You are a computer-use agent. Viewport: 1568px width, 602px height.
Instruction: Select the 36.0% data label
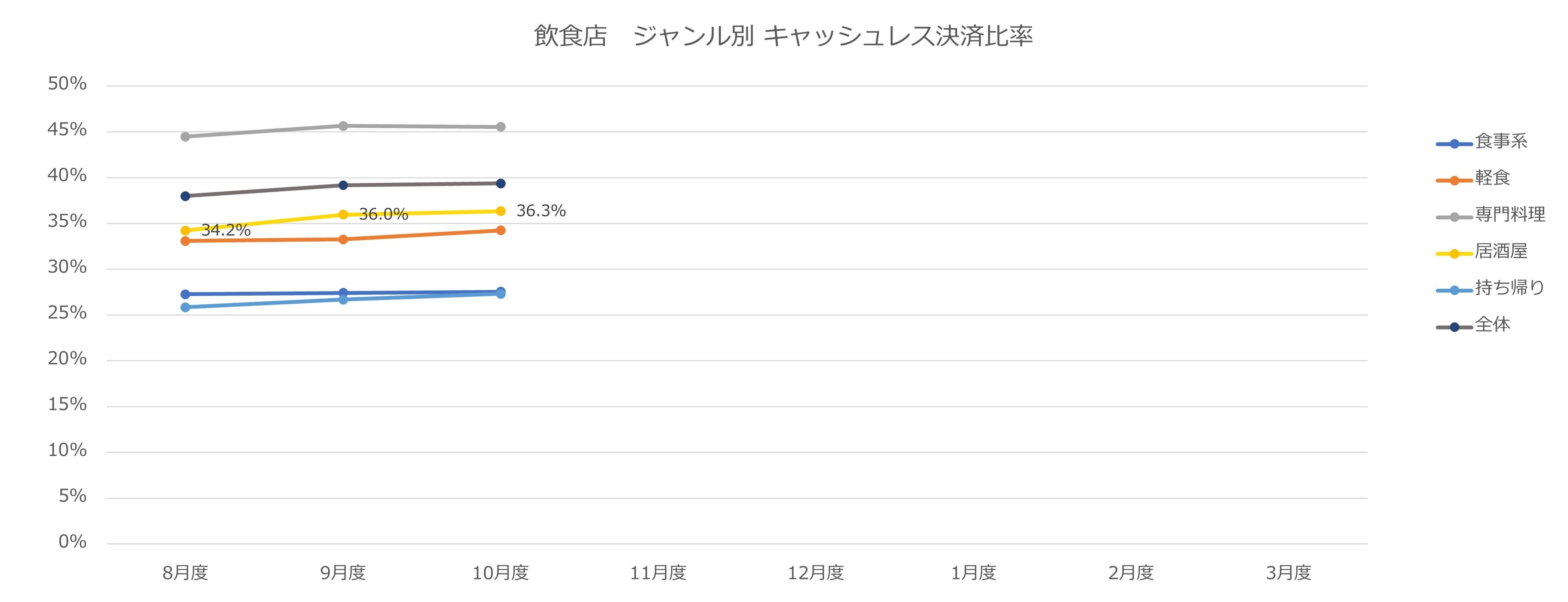point(383,214)
